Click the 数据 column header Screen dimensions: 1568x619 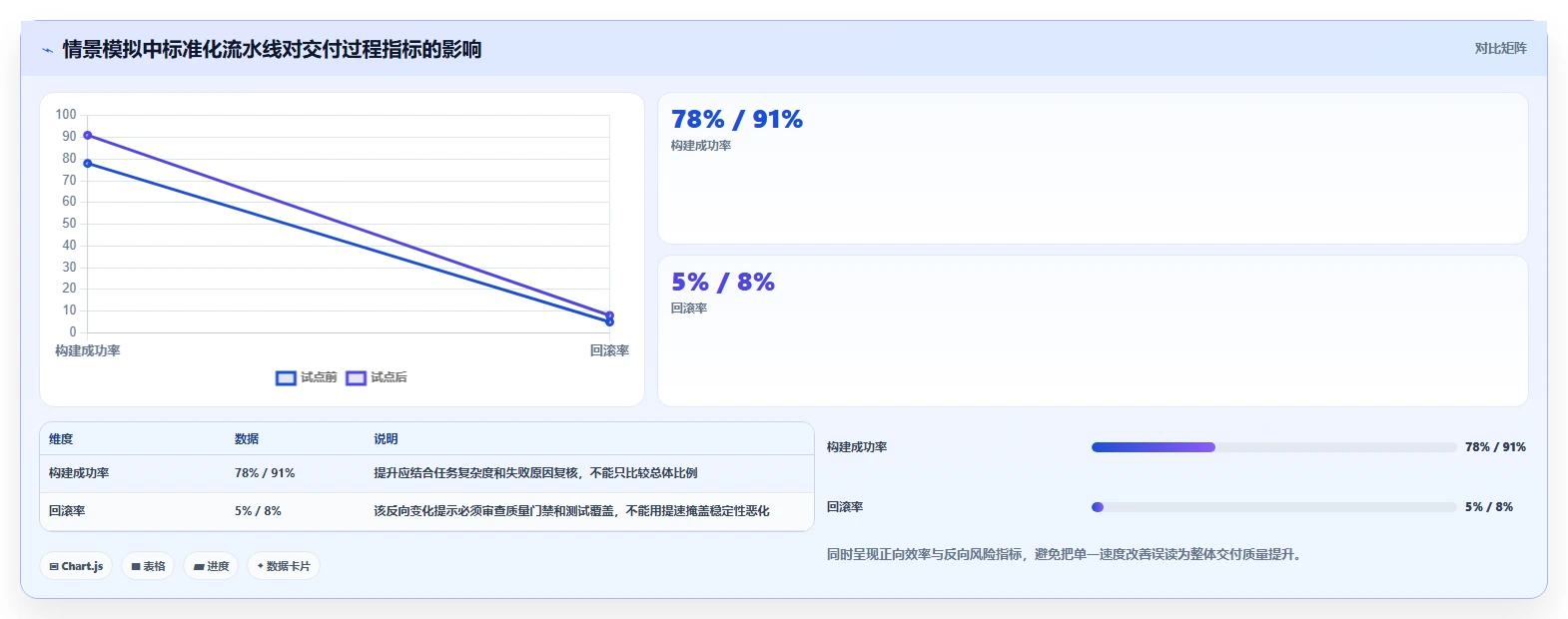247,439
